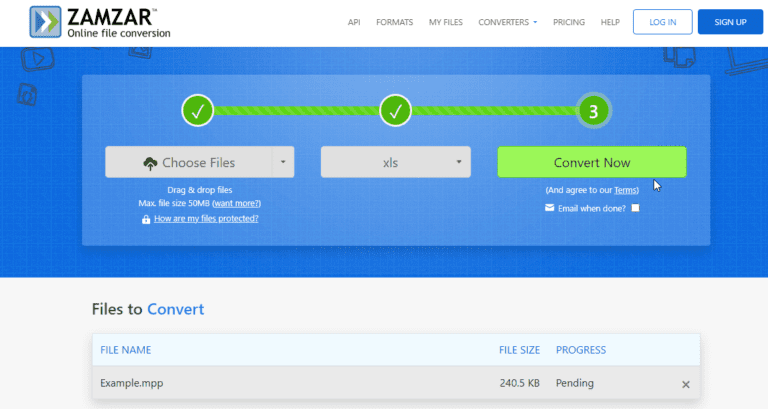This screenshot has width=768, height=409.
Task: Click the Zamzar logo icon
Action: (46, 21)
